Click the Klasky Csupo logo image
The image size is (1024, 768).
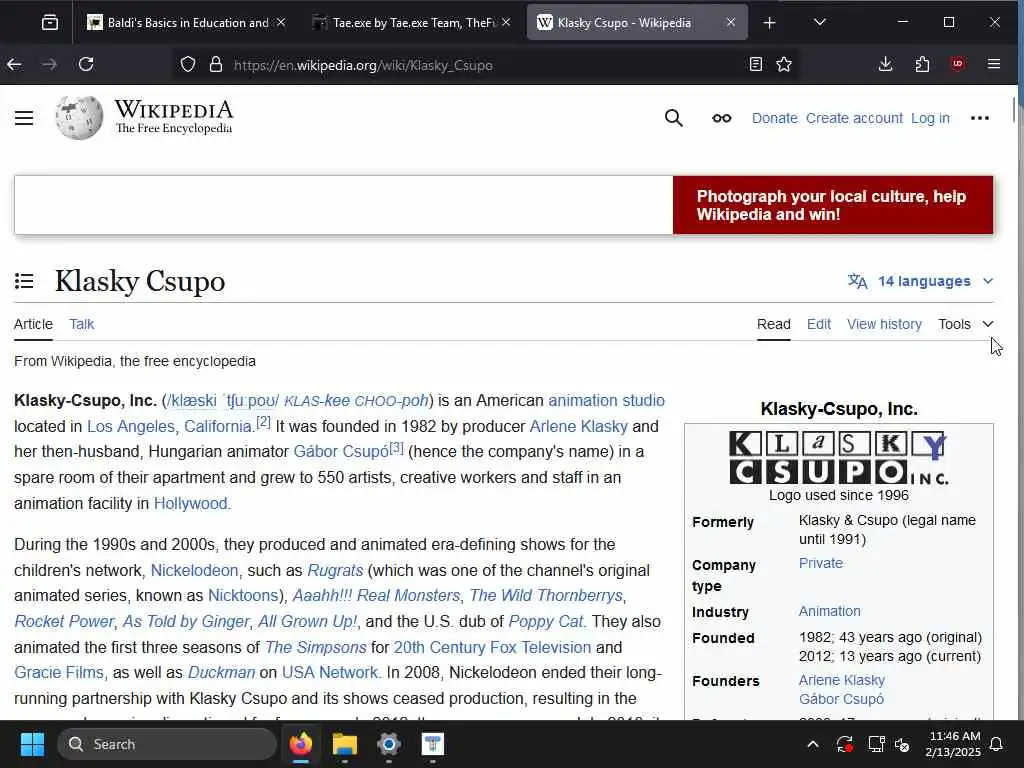(839, 457)
